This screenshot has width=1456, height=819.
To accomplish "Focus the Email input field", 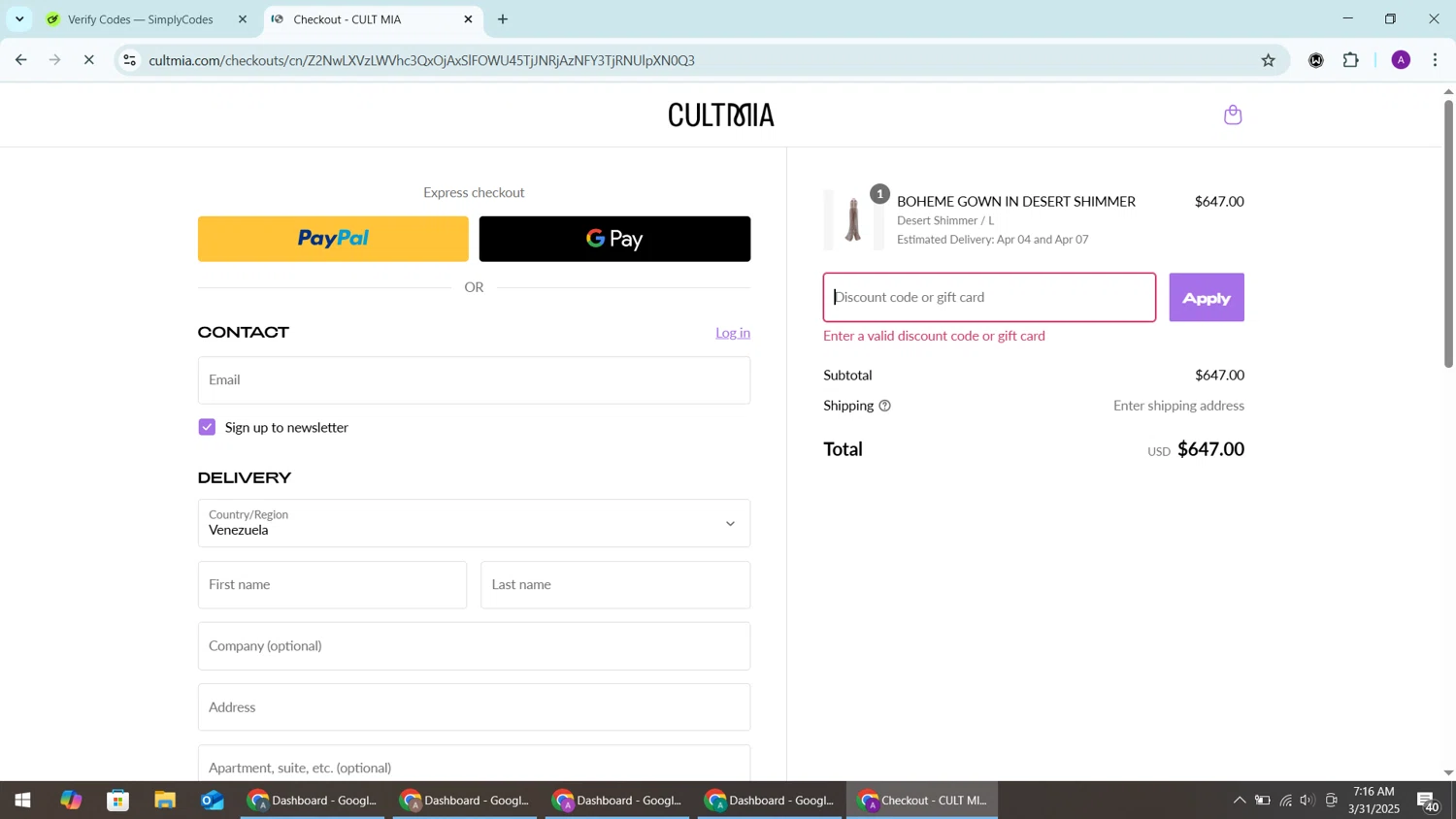I will 474,380.
